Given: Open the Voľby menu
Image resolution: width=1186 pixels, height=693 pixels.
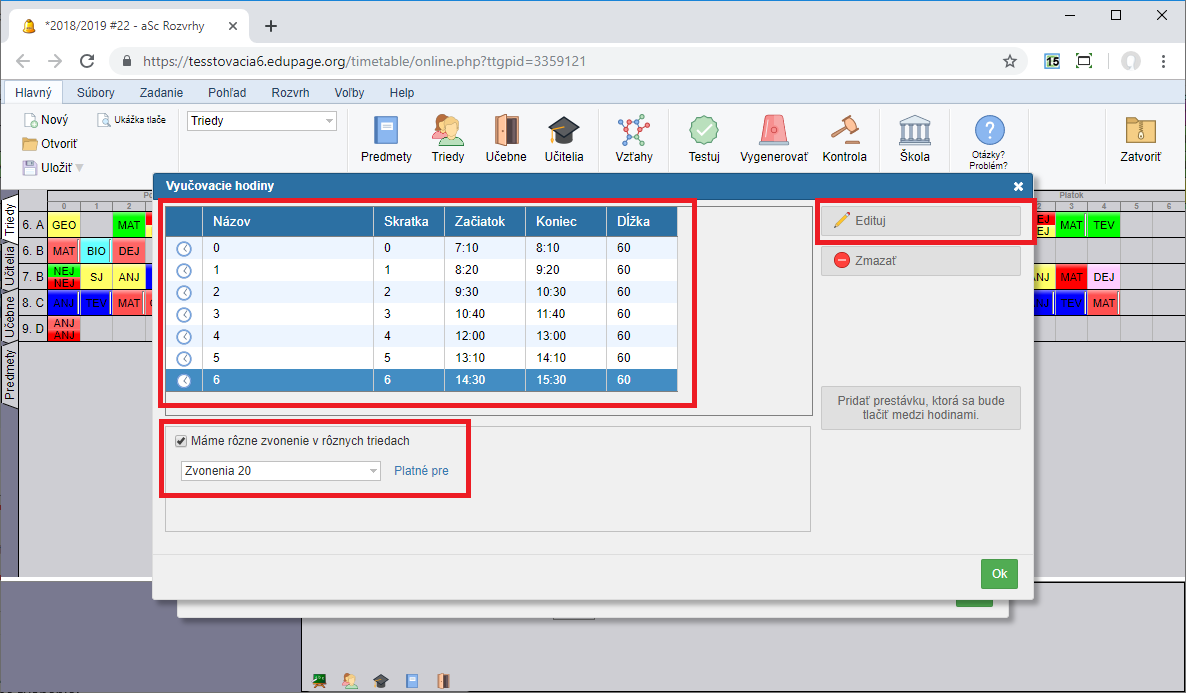Looking at the screenshot, I should click(349, 92).
